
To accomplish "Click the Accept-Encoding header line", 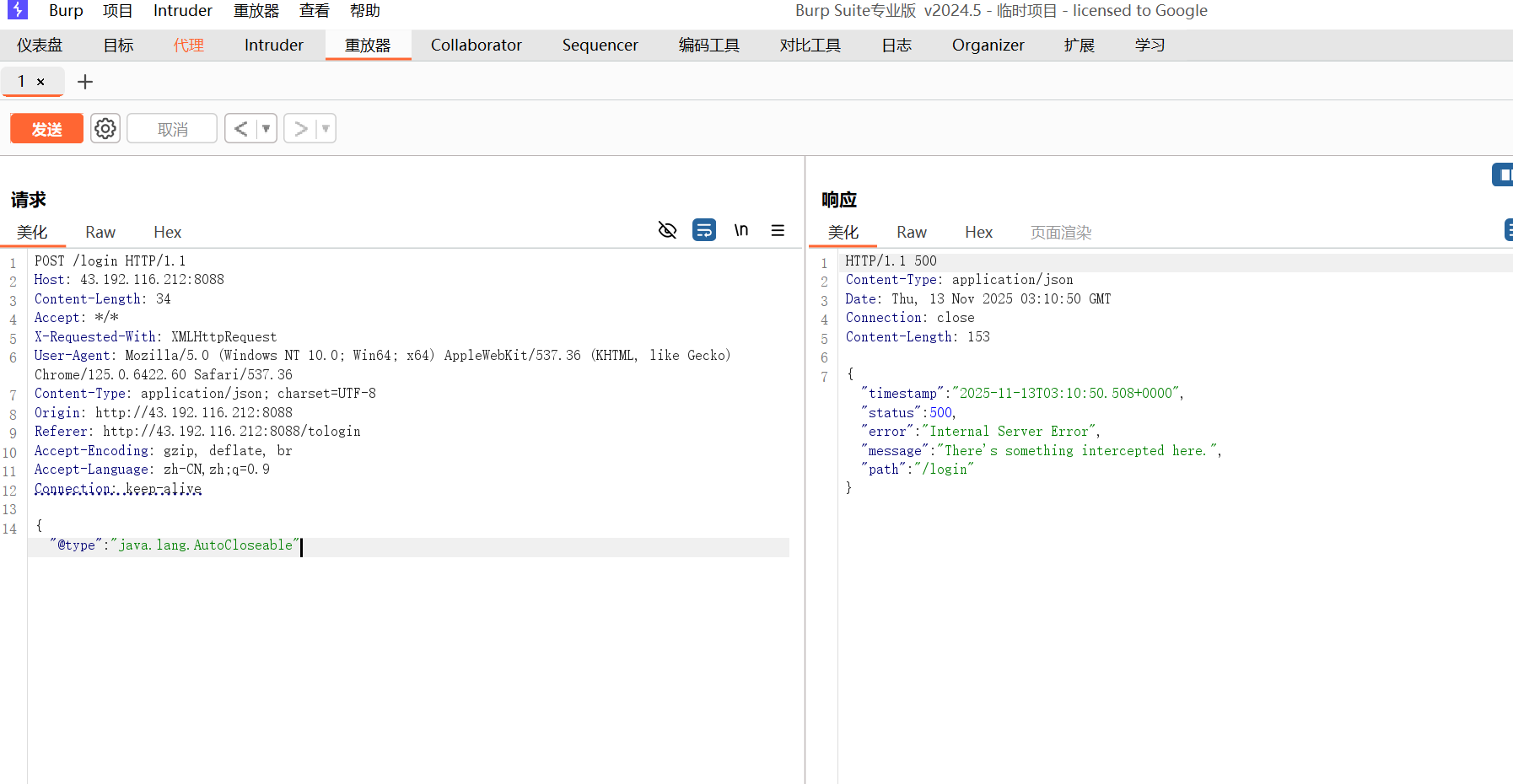I will point(164,450).
